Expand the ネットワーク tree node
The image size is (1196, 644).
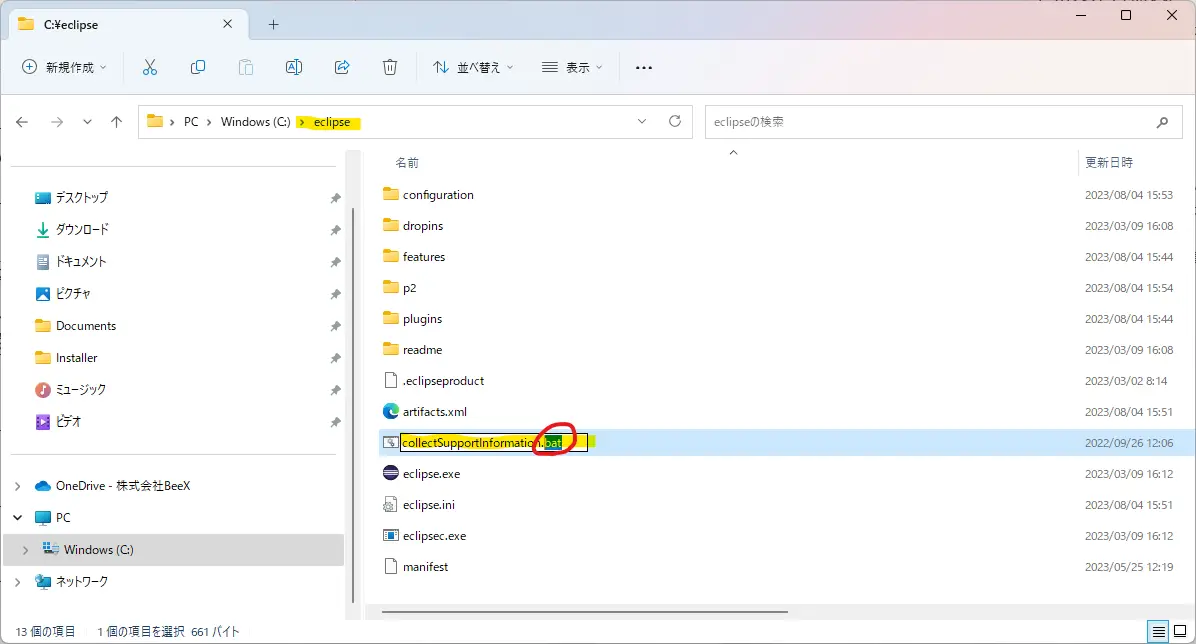[18, 581]
